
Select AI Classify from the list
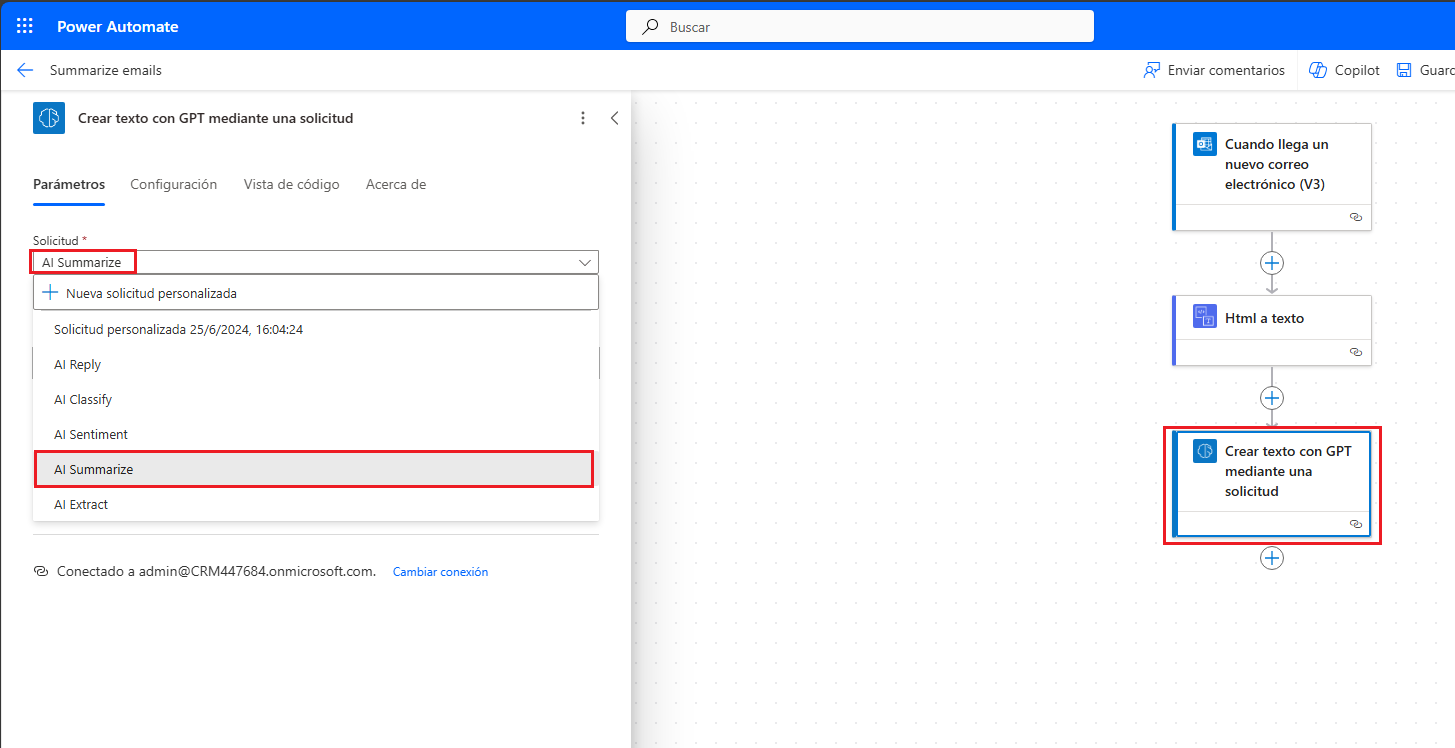[316, 400]
